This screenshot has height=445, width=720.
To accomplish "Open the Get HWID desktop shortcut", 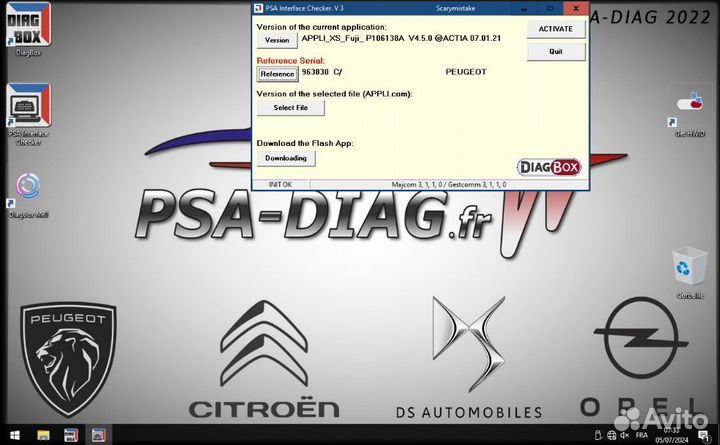I will (x=689, y=114).
